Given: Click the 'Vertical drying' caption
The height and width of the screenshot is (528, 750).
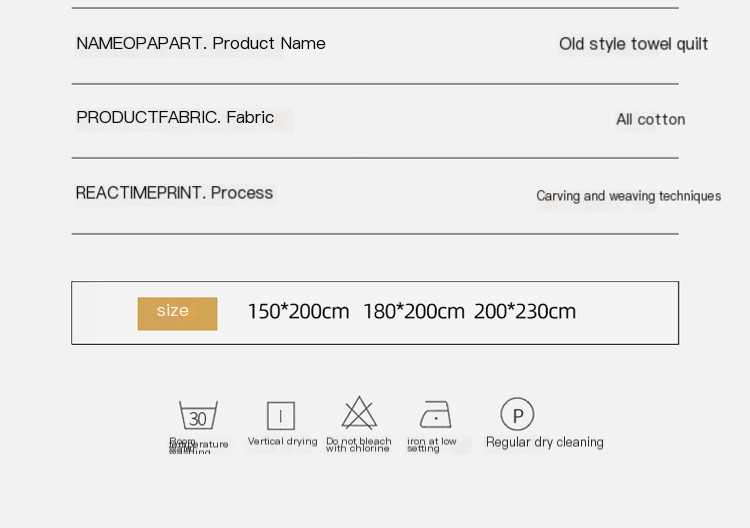Looking at the screenshot, I should [282, 442].
